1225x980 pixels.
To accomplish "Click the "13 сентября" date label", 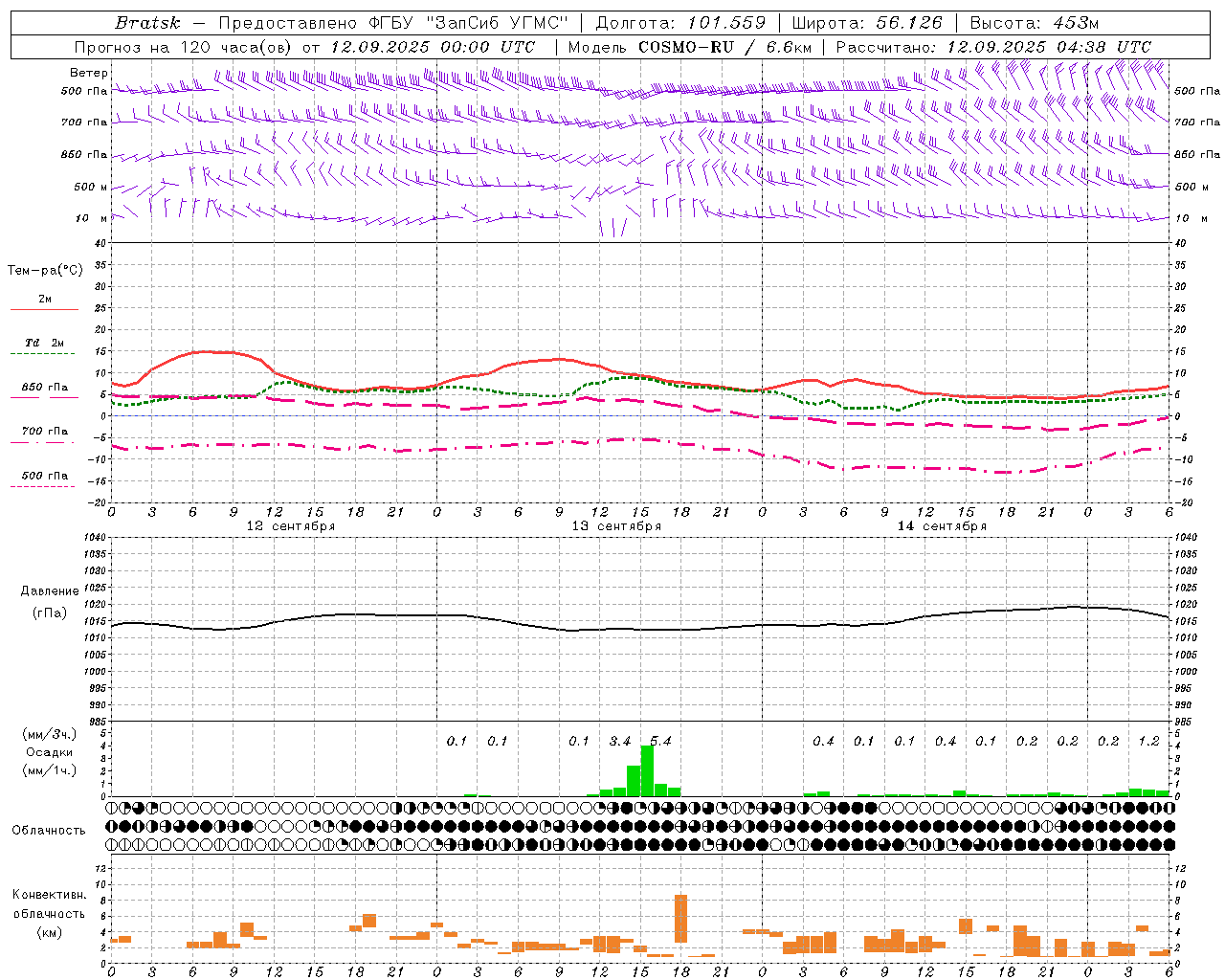I will (616, 525).
